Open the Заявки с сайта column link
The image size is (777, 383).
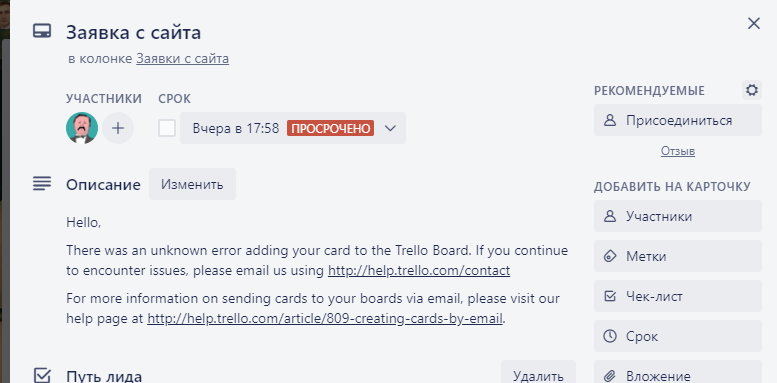[182, 59]
